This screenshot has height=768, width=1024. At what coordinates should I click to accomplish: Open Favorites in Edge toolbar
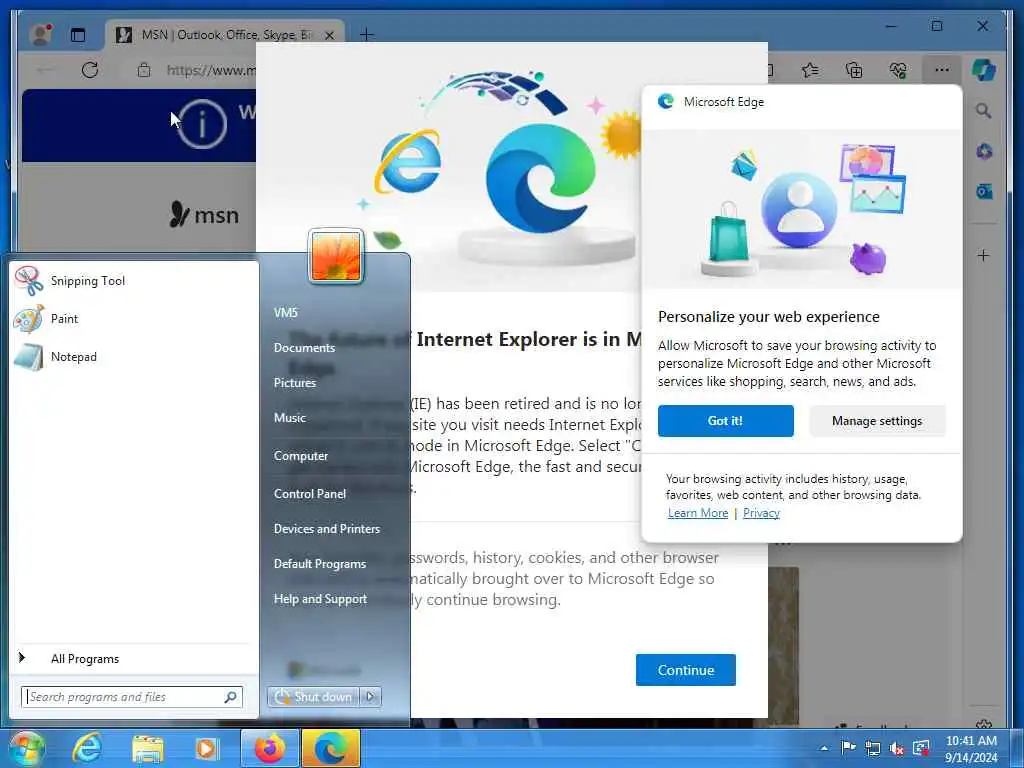click(x=810, y=70)
